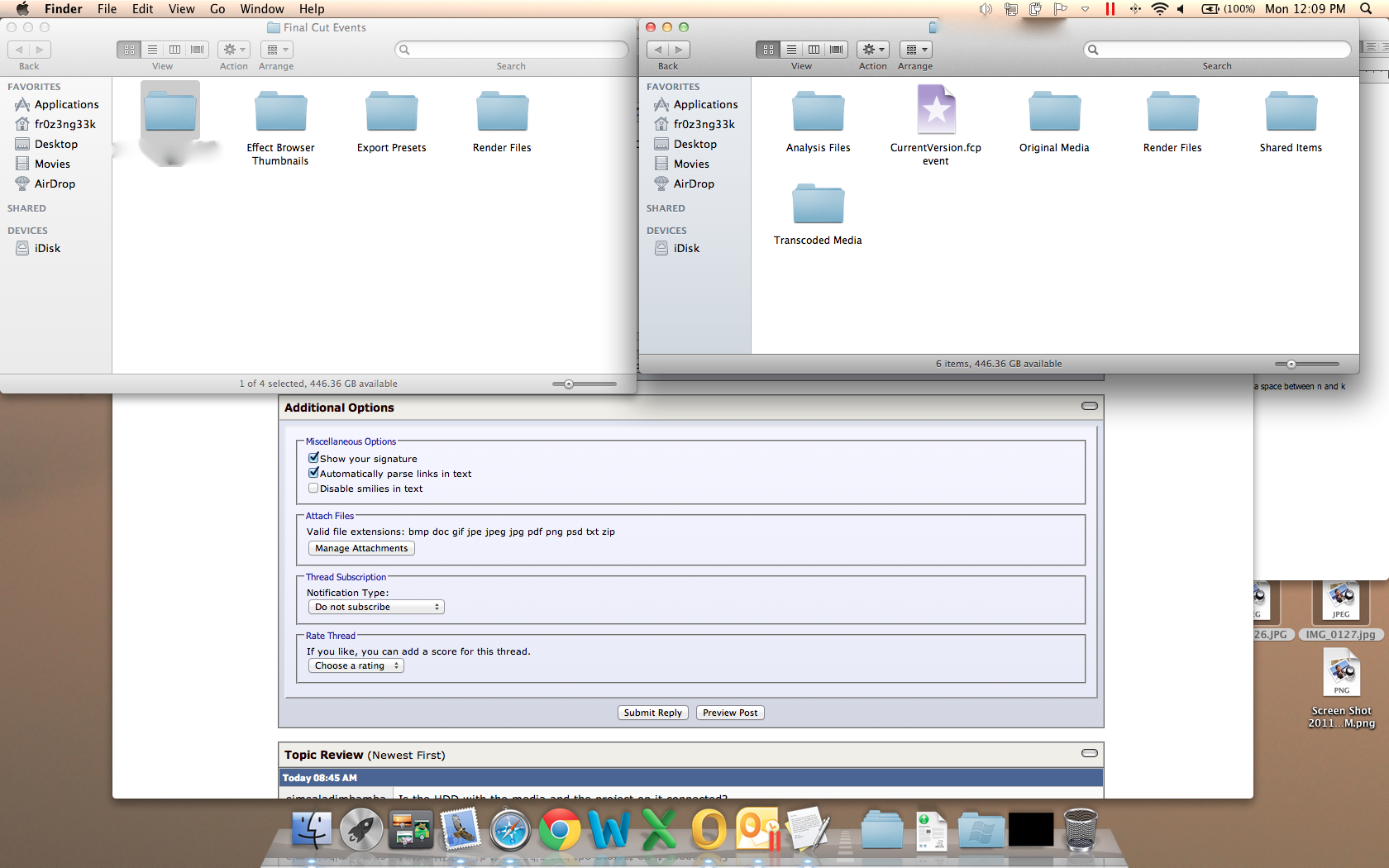Select fr0z3ng33k home in left Finder sidebar
Viewport: 1389px width, 868px height.
pos(64,124)
